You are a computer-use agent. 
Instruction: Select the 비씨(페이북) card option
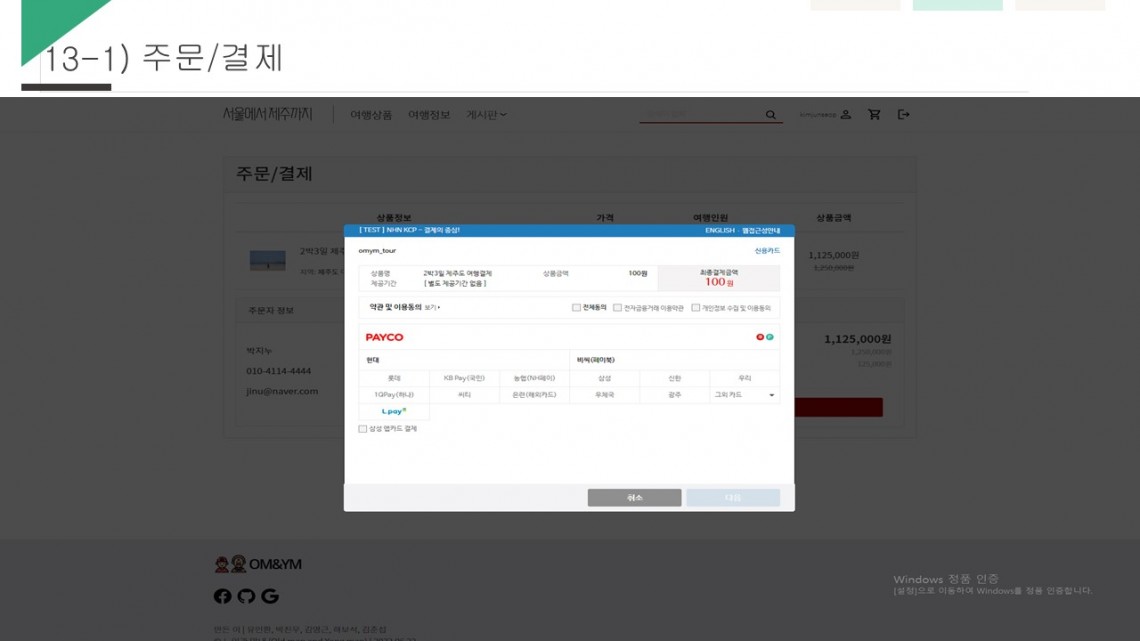tap(675, 360)
